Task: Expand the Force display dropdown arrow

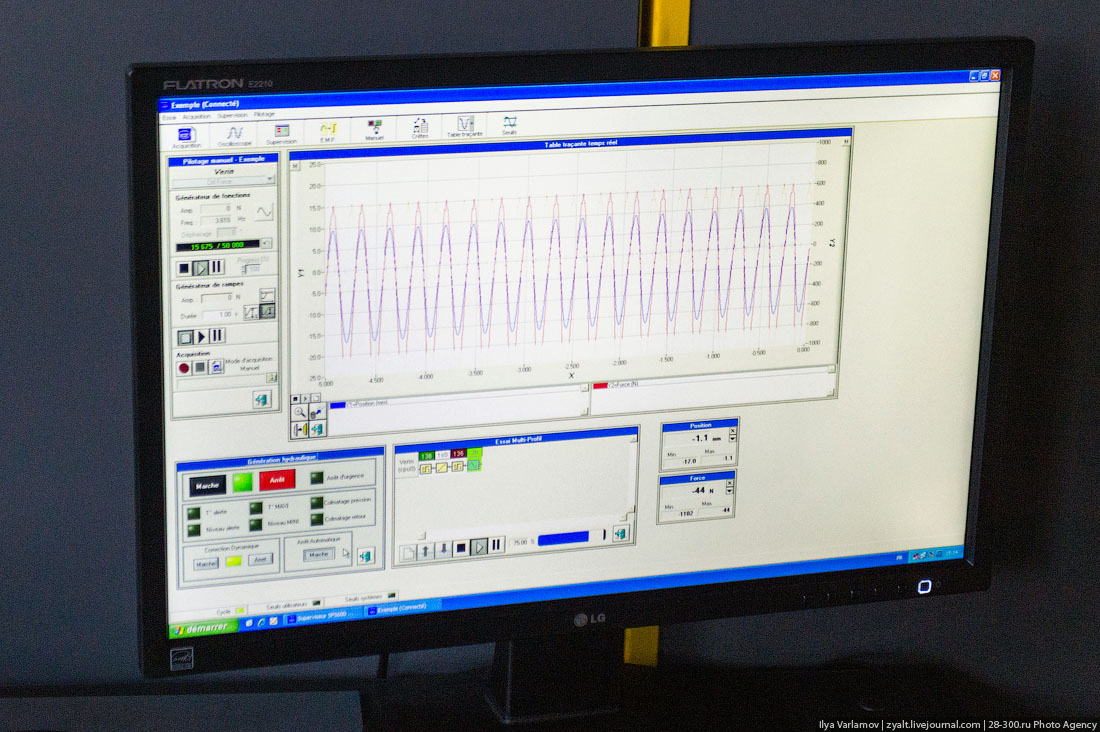Action: [x=730, y=491]
